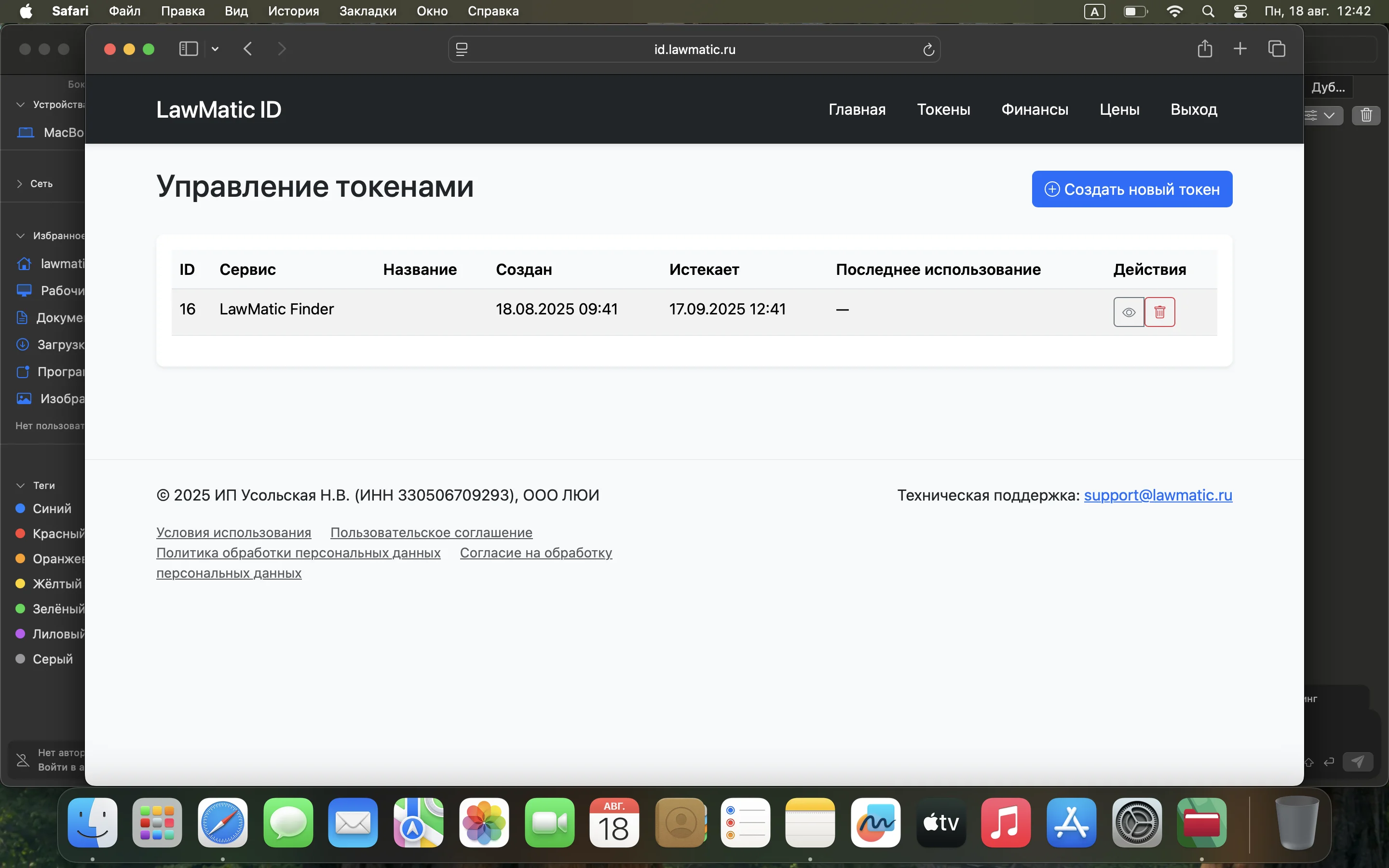The height and width of the screenshot is (868, 1389).
Task: Open Freeform from the Dock
Action: pyautogui.click(x=875, y=823)
